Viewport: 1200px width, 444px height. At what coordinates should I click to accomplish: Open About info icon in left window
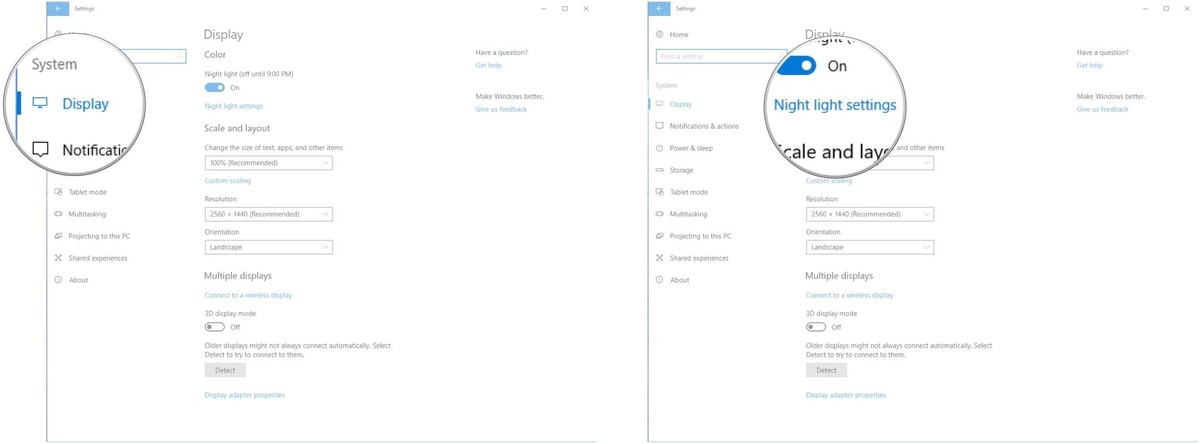point(59,280)
